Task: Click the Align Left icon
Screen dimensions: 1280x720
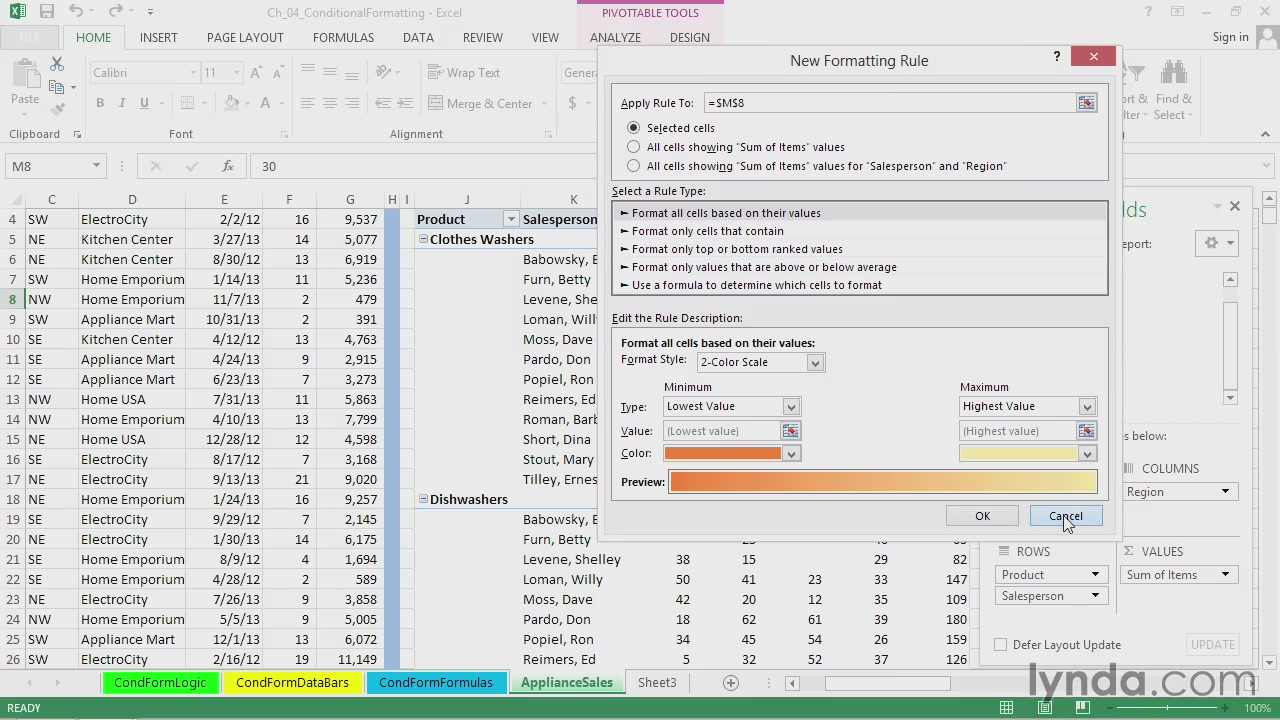Action: tap(308, 103)
